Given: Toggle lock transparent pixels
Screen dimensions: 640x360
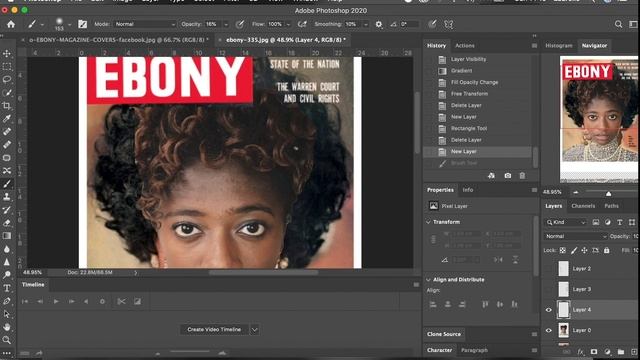Looking at the screenshot, I should click(x=563, y=250).
